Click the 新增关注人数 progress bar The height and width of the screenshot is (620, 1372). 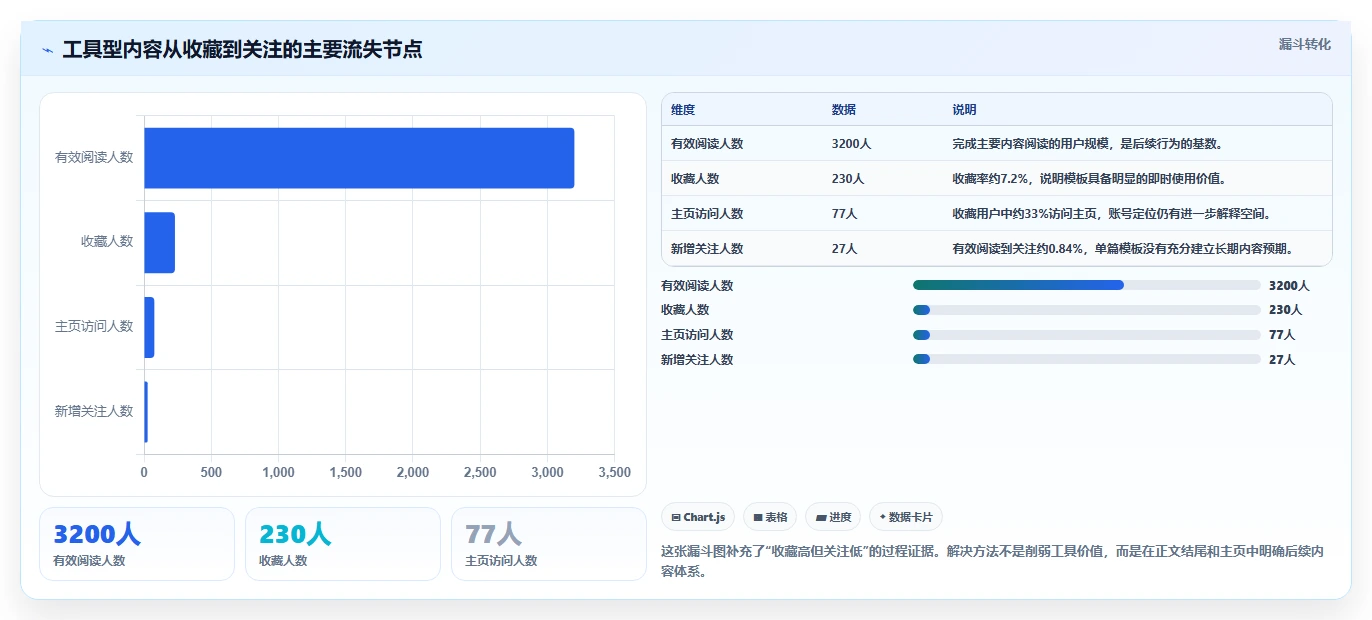pyautogui.click(x=1086, y=359)
